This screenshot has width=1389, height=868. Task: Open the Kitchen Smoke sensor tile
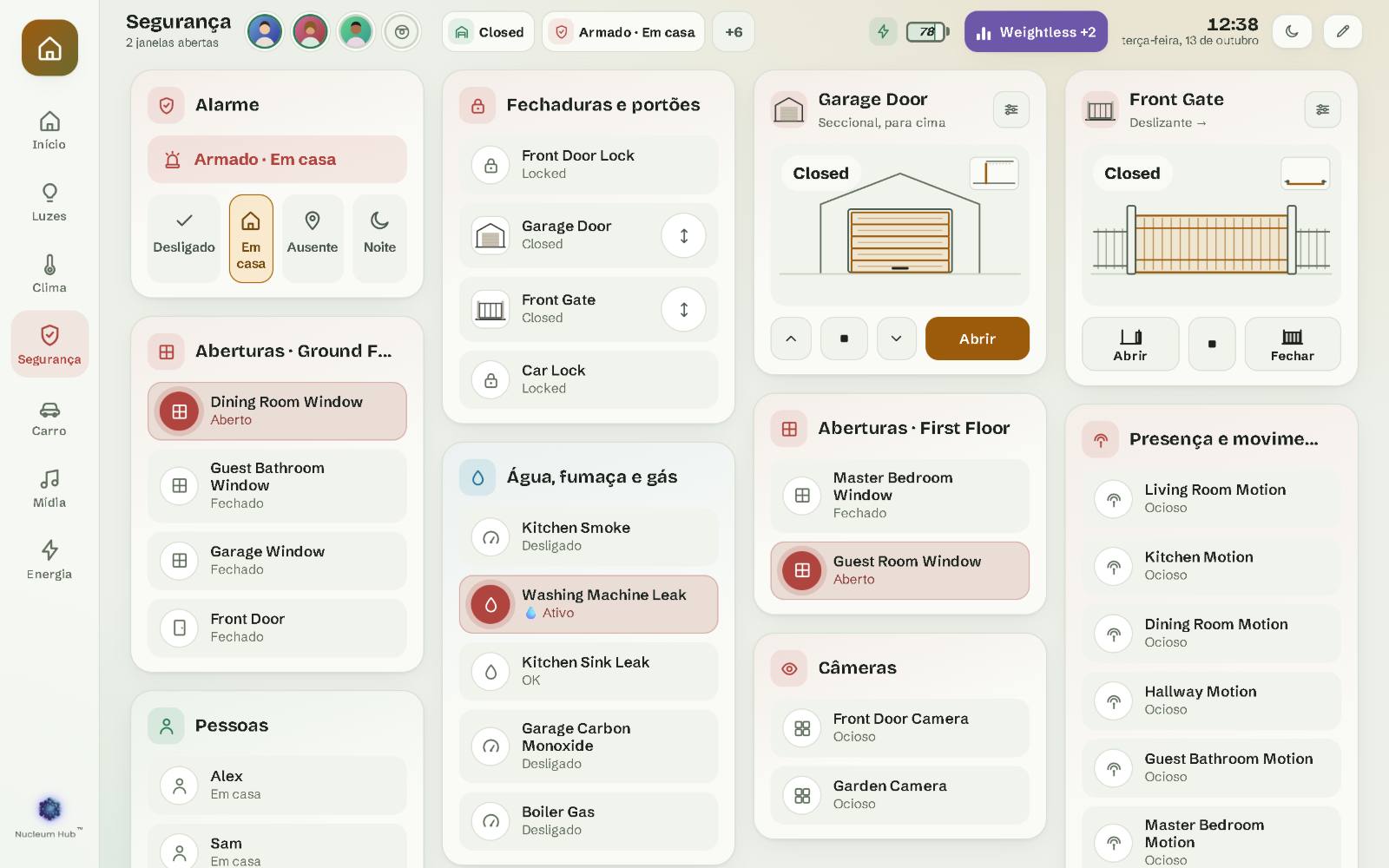click(x=589, y=536)
